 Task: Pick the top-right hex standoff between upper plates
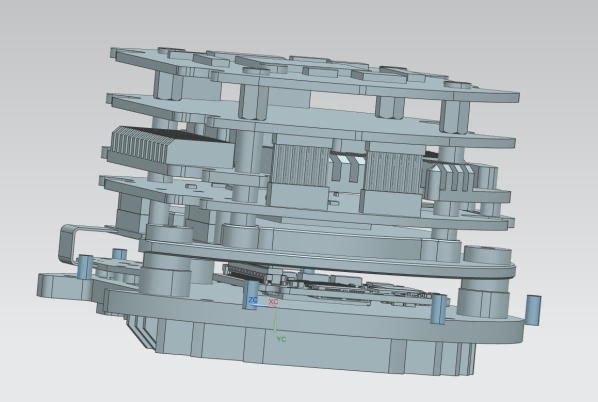pos(455,116)
